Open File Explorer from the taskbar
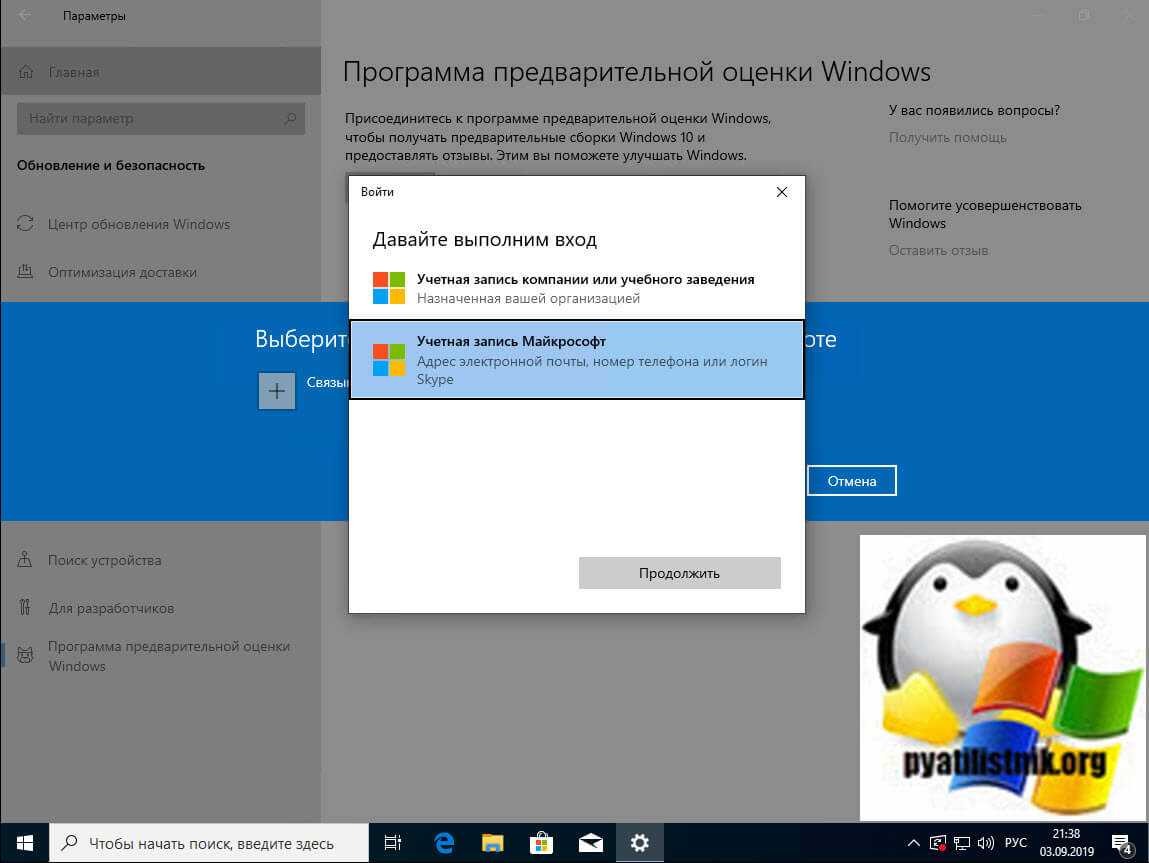Screen dimensions: 1149x863 (x=492, y=843)
